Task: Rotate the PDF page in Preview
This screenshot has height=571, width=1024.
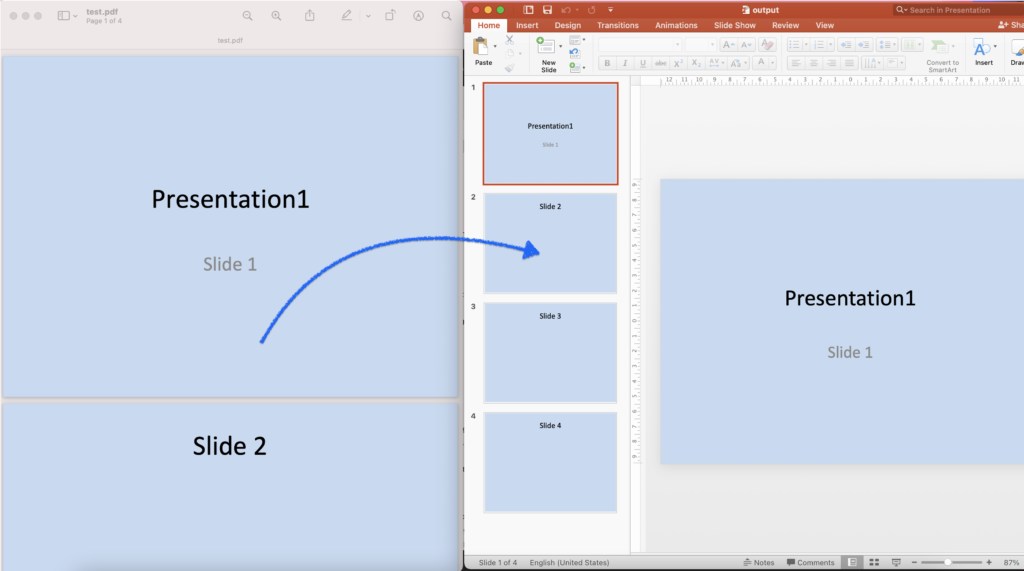Action: coord(390,16)
